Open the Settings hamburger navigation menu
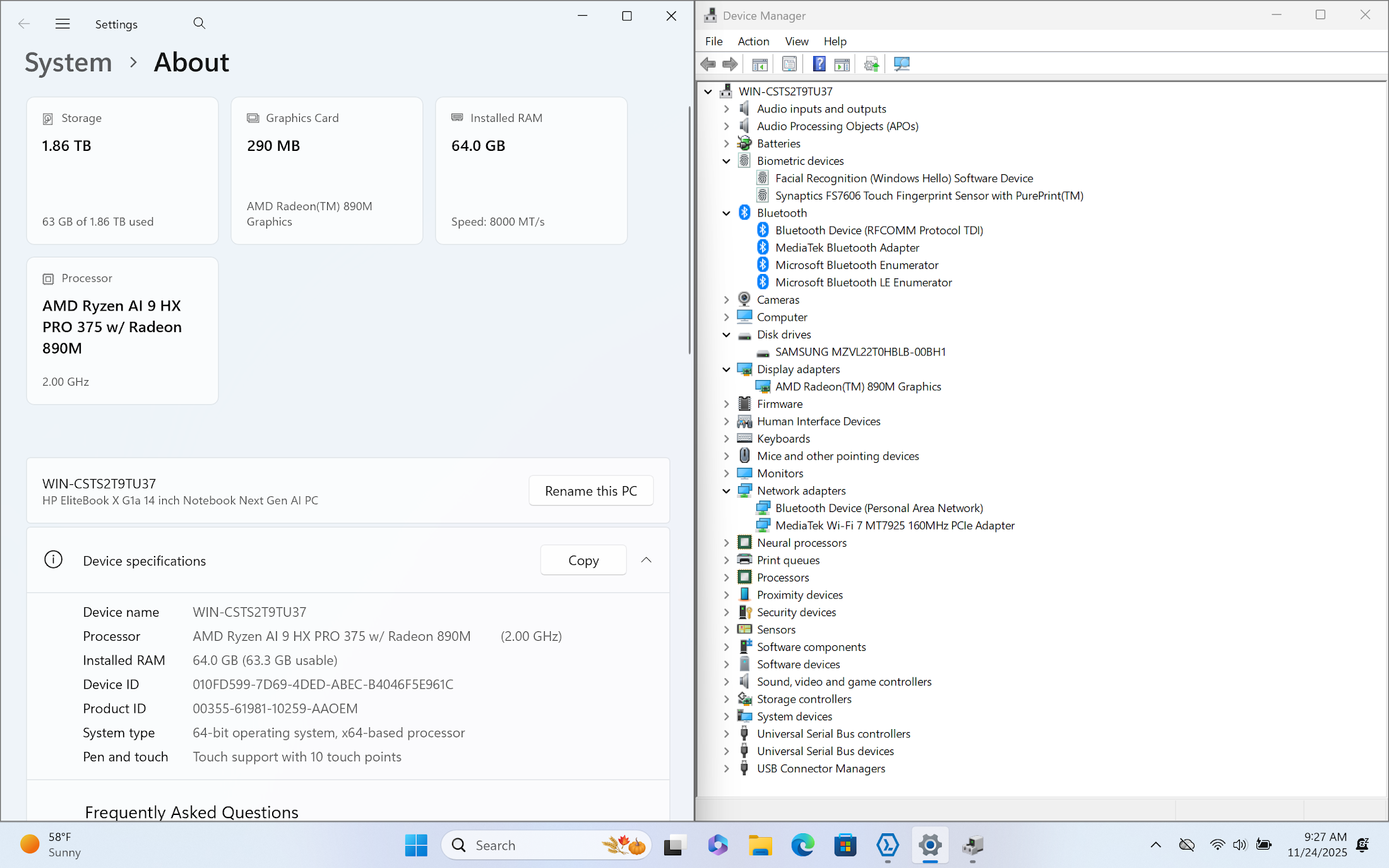Image resolution: width=1389 pixels, height=868 pixels. point(63,24)
